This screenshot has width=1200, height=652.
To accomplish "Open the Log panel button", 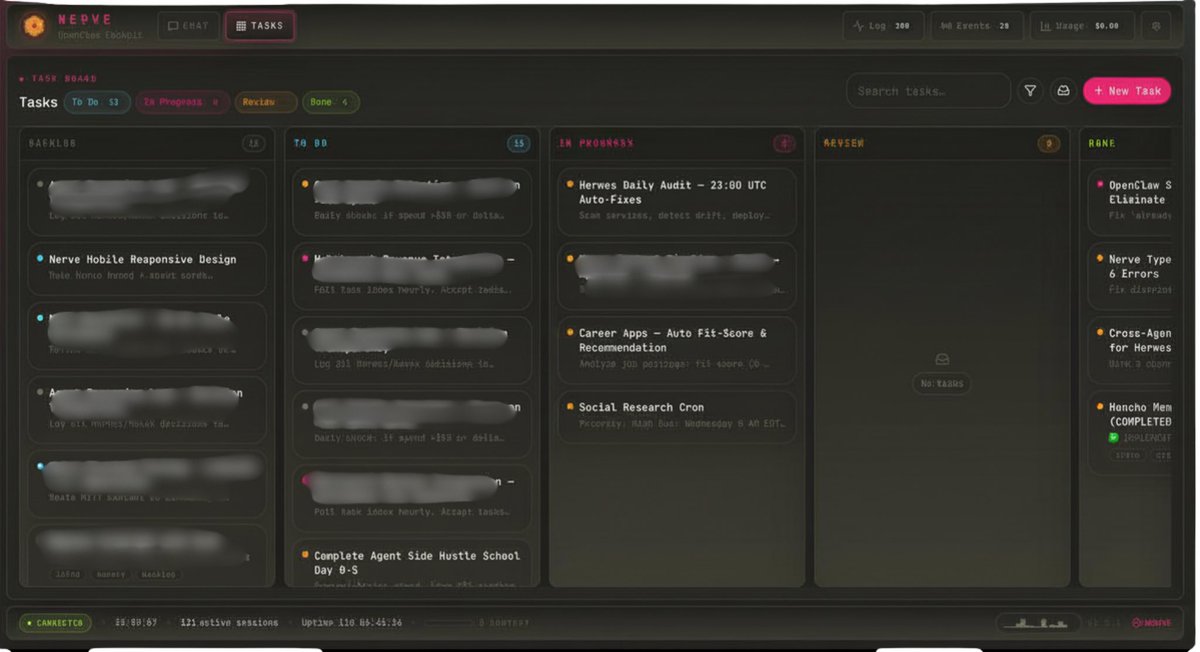I will [883, 26].
